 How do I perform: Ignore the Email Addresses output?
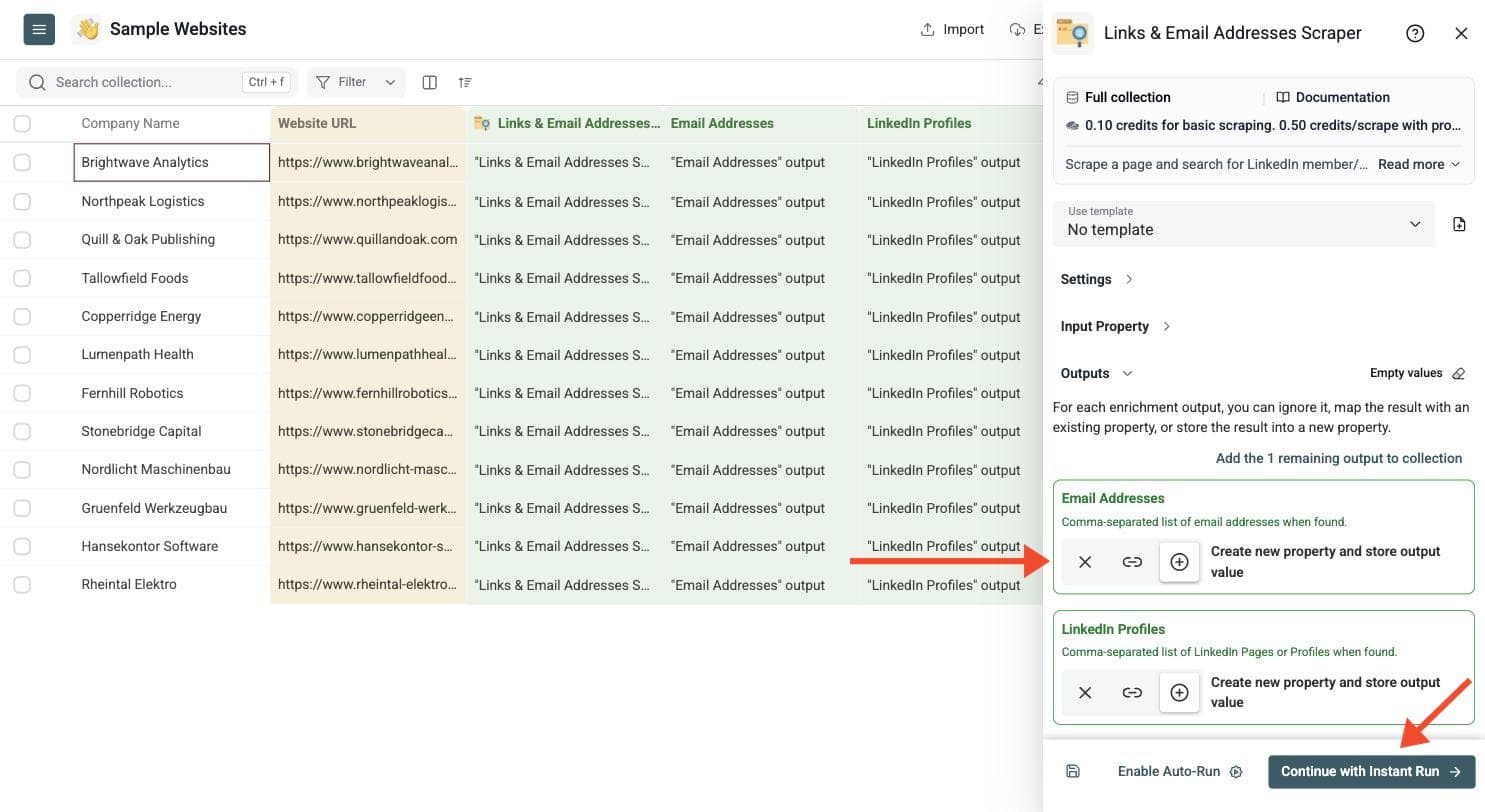pyautogui.click(x=1085, y=562)
